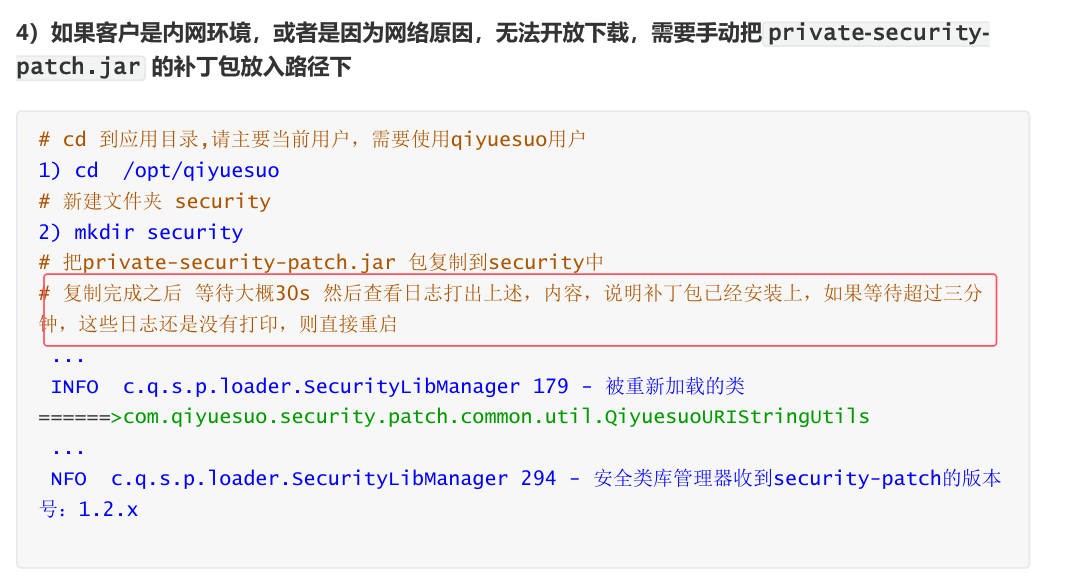This screenshot has width=1084, height=587.
Task: Click the step 4 heading text
Action: click(x=390, y=33)
